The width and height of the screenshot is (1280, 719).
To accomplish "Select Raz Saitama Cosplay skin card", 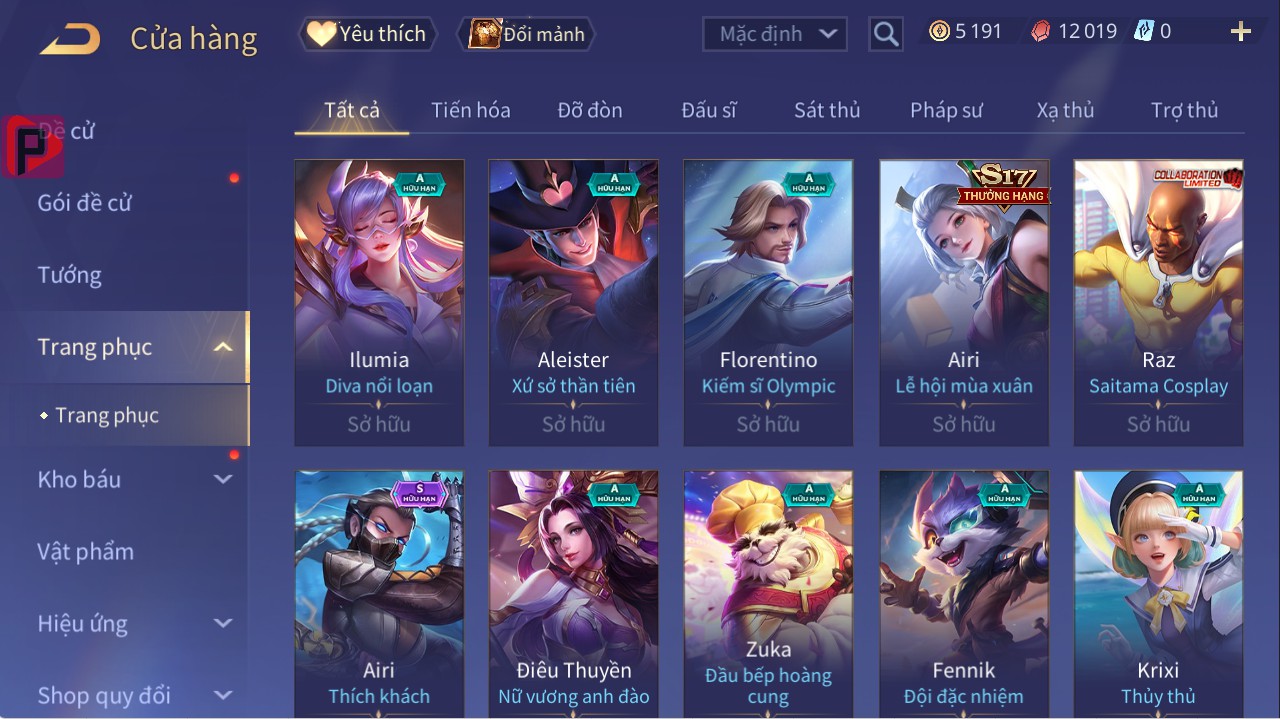I will point(1158,303).
